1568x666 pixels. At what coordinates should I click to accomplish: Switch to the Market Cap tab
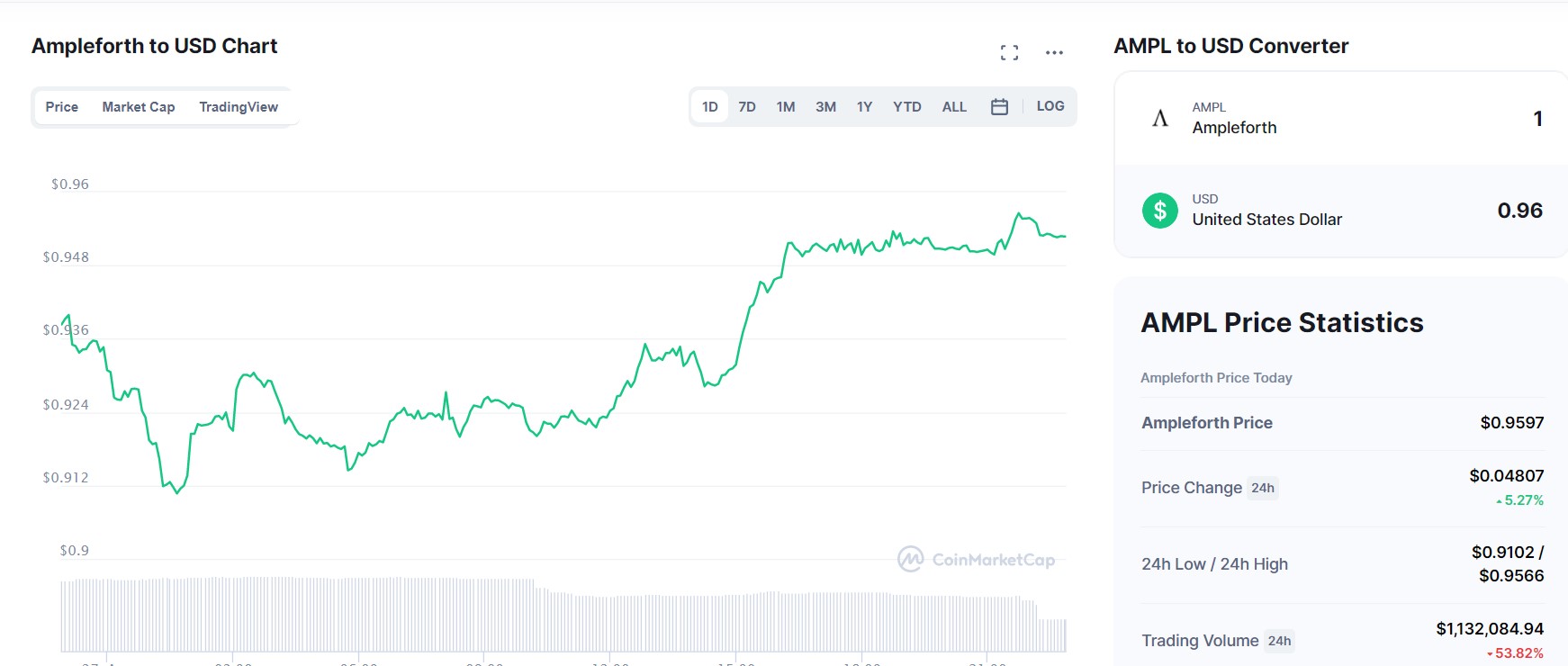coord(139,107)
